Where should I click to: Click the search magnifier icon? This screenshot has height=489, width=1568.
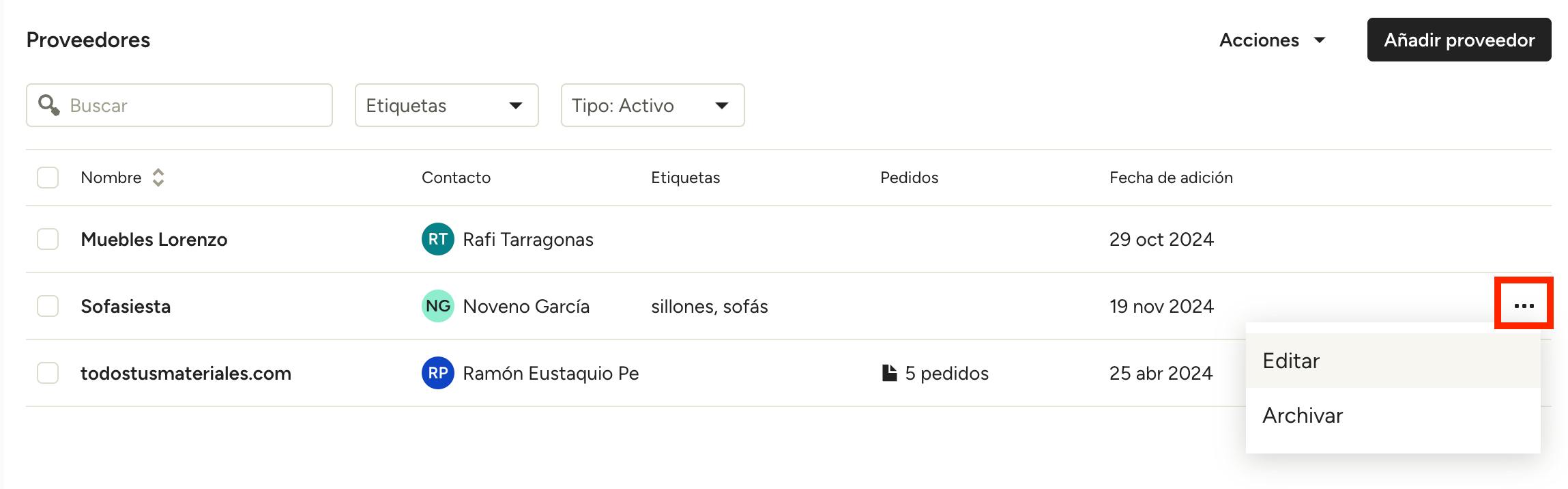pos(48,105)
